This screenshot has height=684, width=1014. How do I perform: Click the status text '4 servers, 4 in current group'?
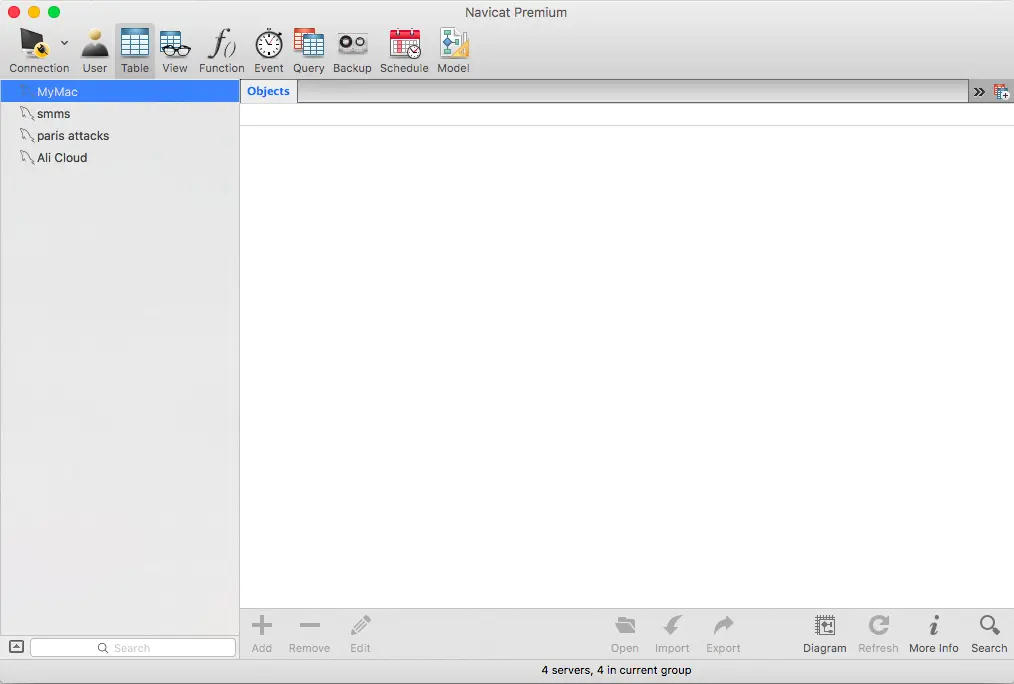(616, 670)
